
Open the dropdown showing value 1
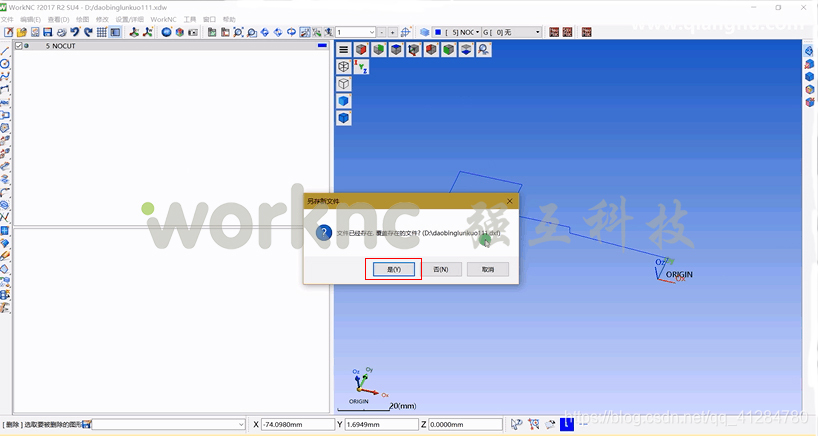point(355,32)
